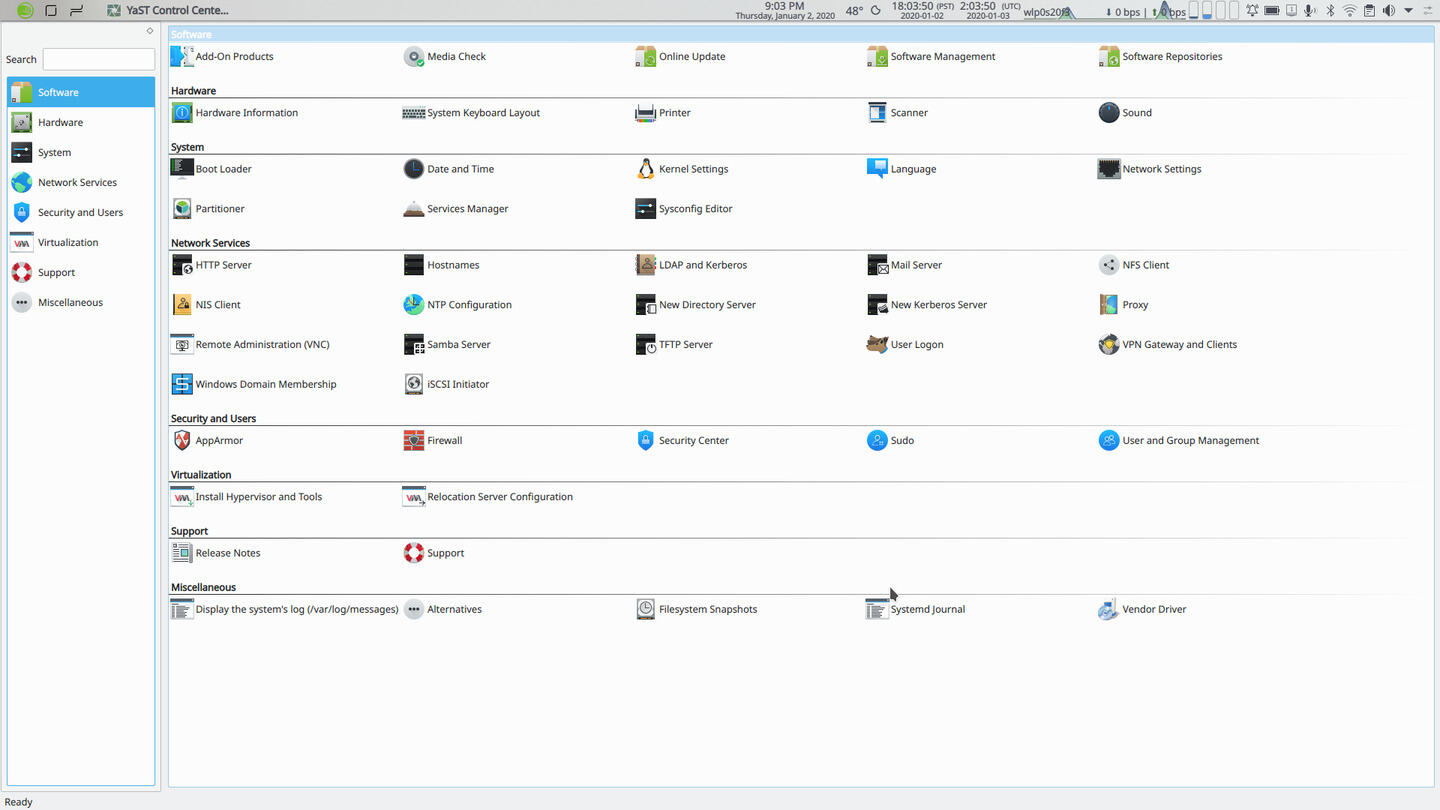This screenshot has width=1440, height=810.
Task: Open AppArmor configuration
Action: [207, 441]
